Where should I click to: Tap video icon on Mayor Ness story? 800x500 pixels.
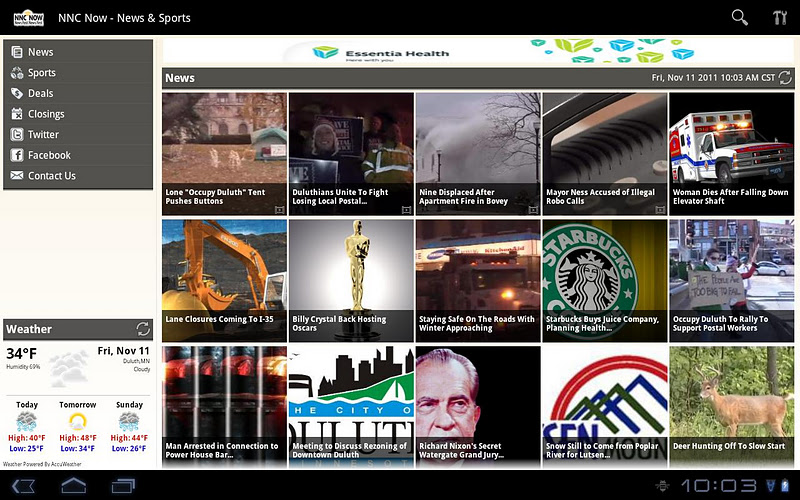click(660, 209)
